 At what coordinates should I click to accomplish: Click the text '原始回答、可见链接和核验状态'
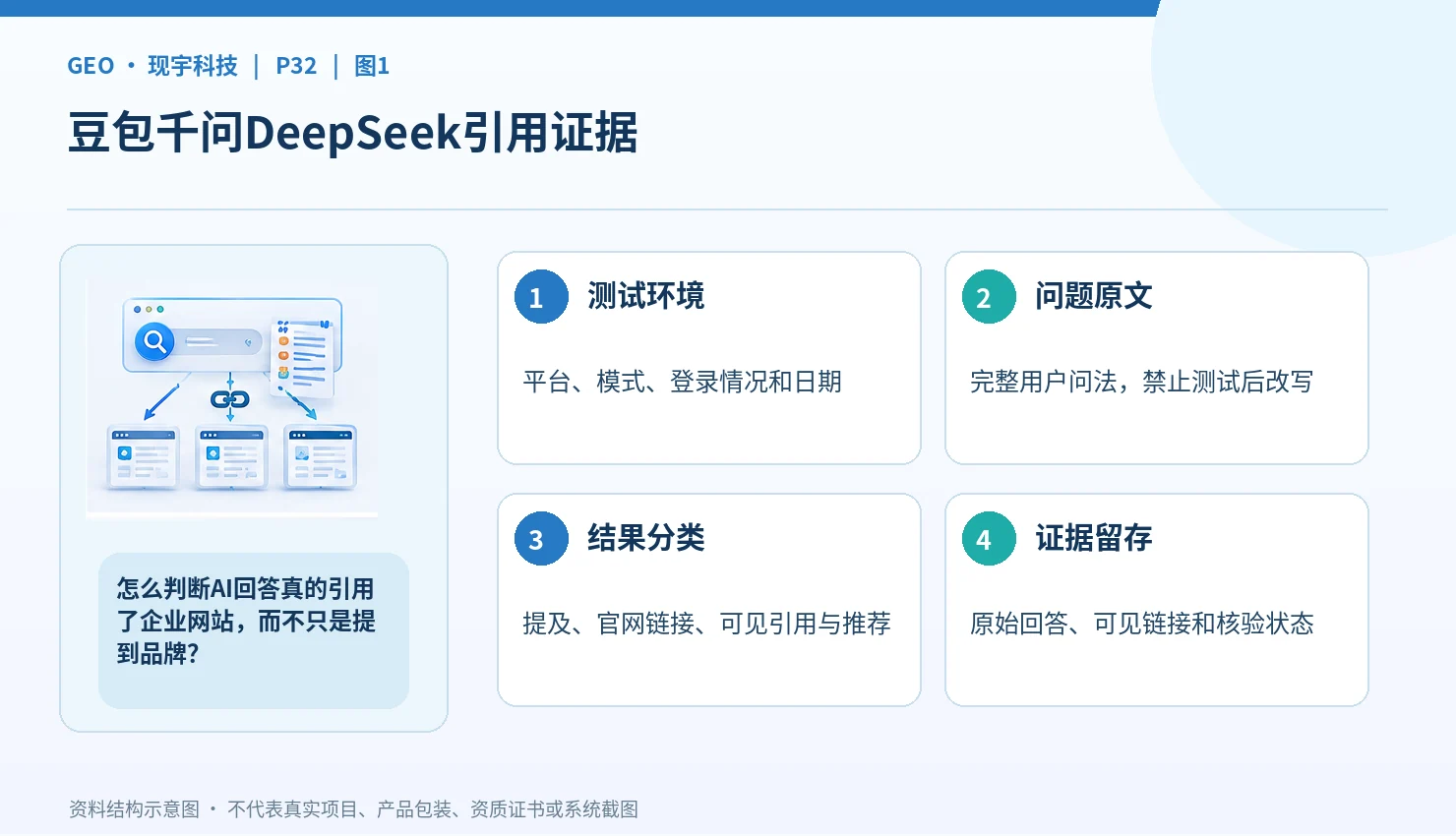click(x=1142, y=624)
